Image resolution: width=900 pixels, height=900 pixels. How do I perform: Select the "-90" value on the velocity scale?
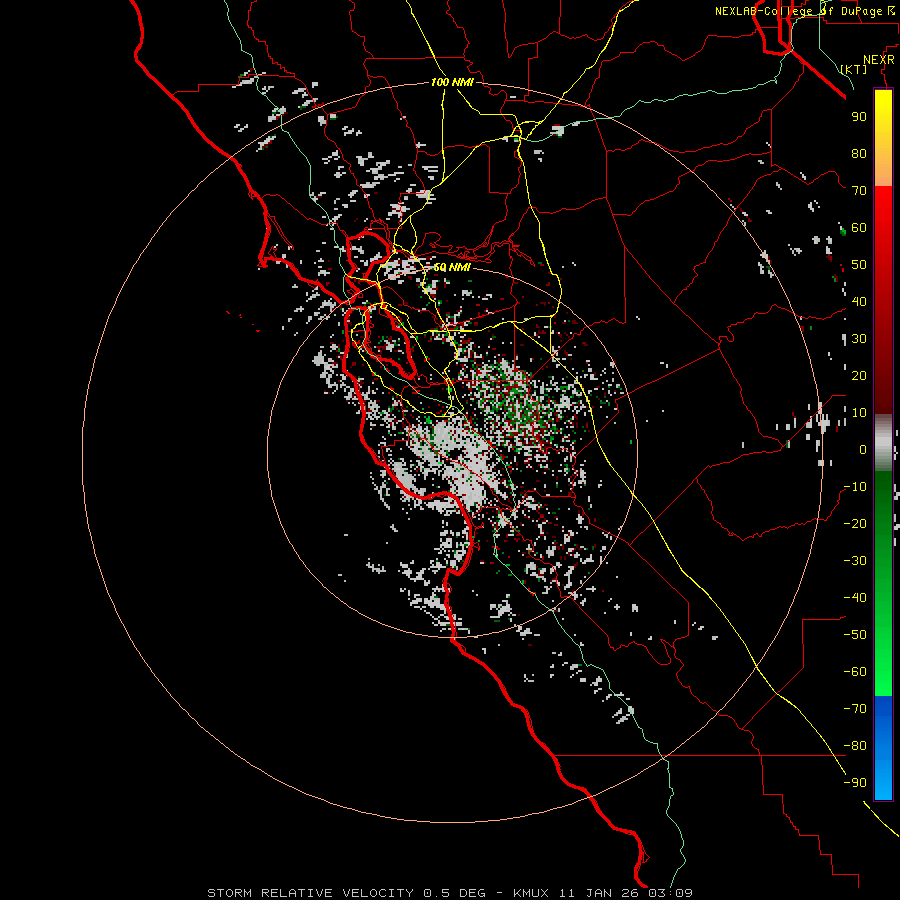click(x=855, y=783)
